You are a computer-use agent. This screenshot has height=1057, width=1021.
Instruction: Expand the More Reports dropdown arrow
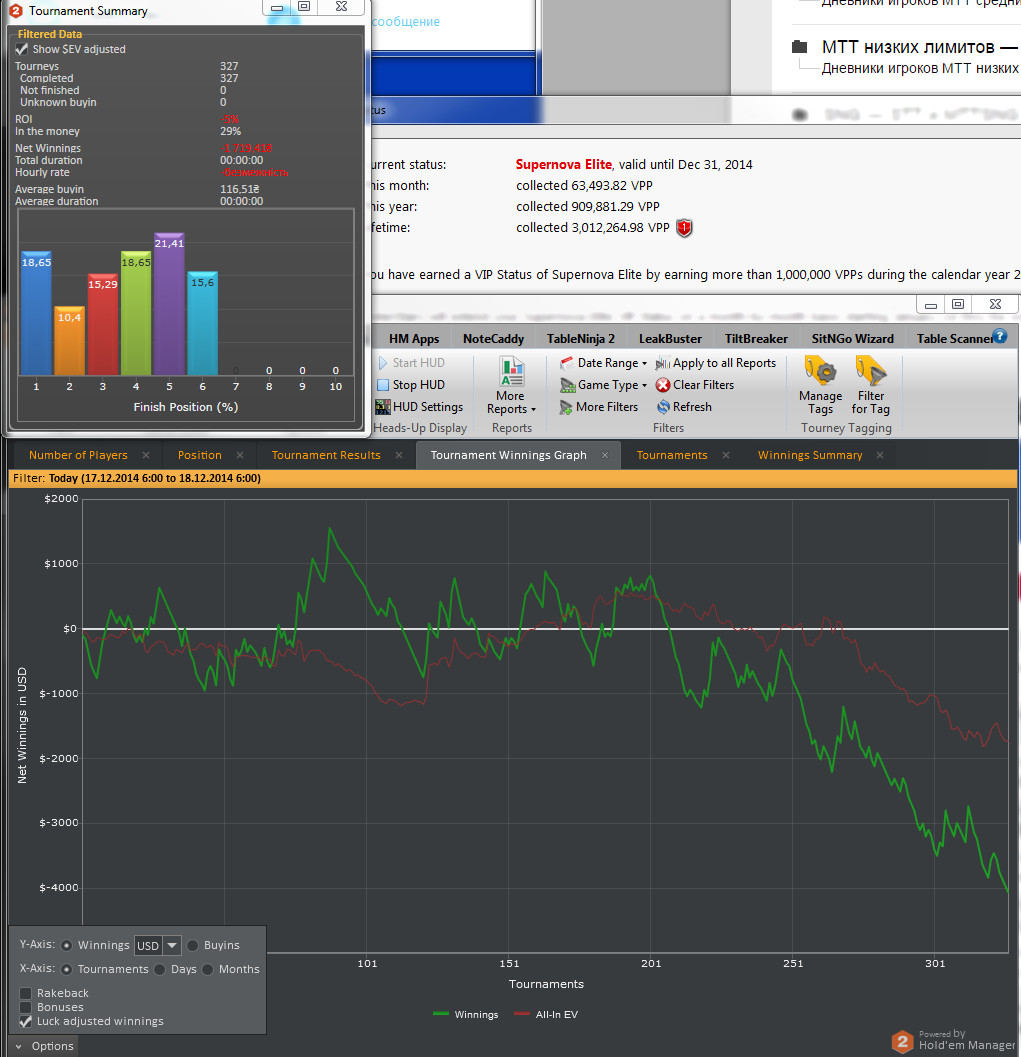click(x=533, y=410)
